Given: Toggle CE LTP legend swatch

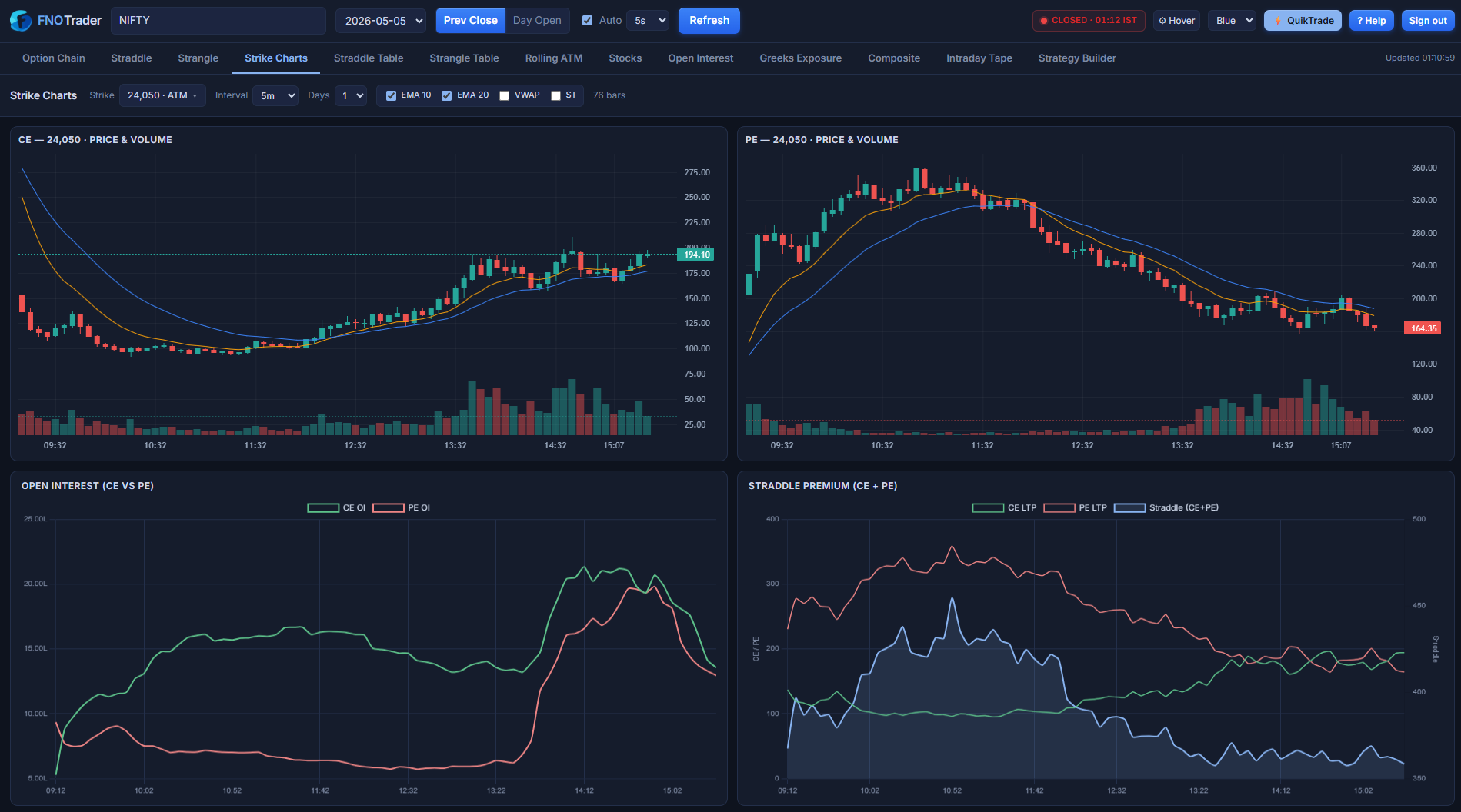Looking at the screenshot, I should (989, 508).
